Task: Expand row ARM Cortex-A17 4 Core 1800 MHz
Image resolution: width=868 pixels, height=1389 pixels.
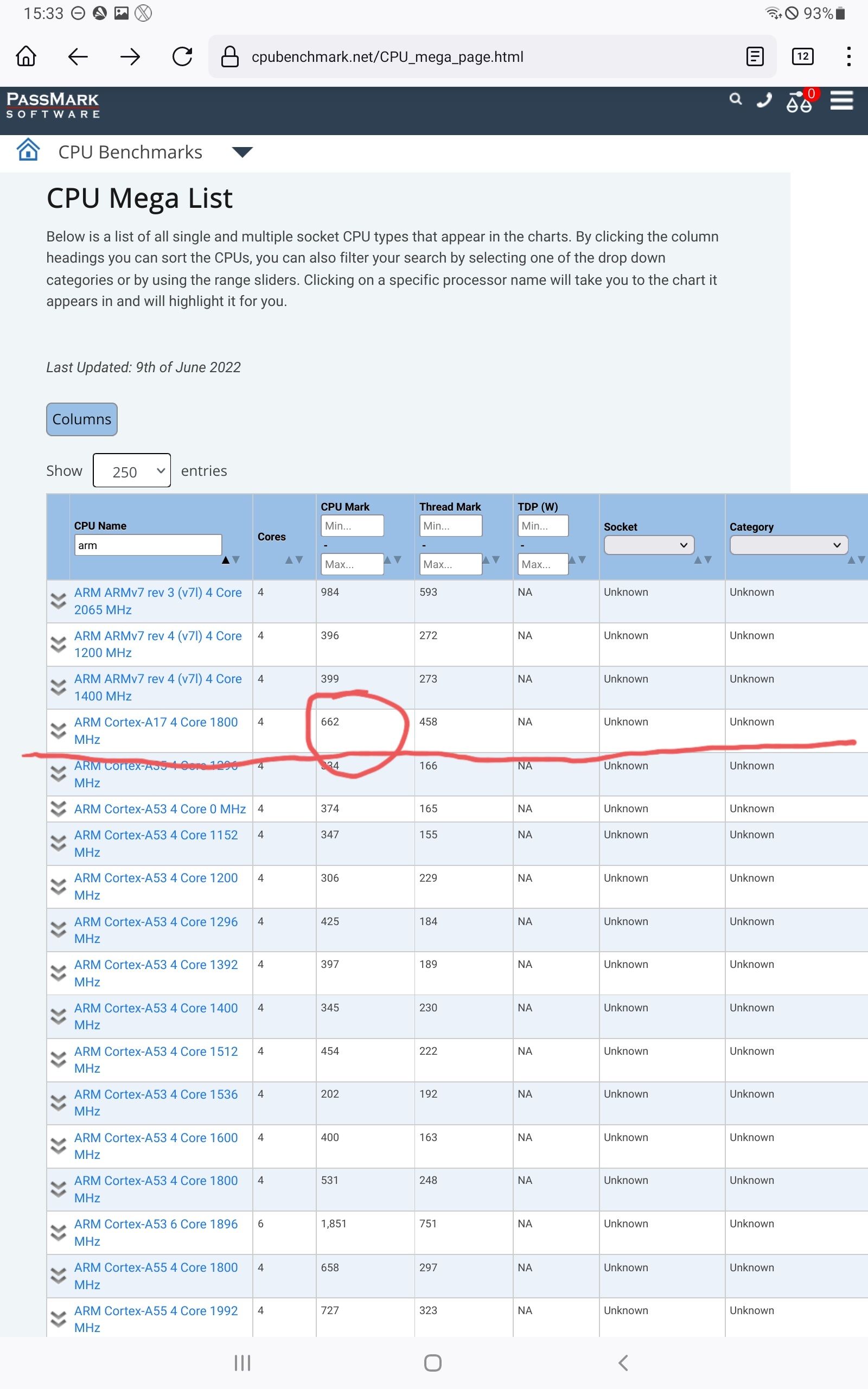Action: pyautogui.click(x=58, y=731)
